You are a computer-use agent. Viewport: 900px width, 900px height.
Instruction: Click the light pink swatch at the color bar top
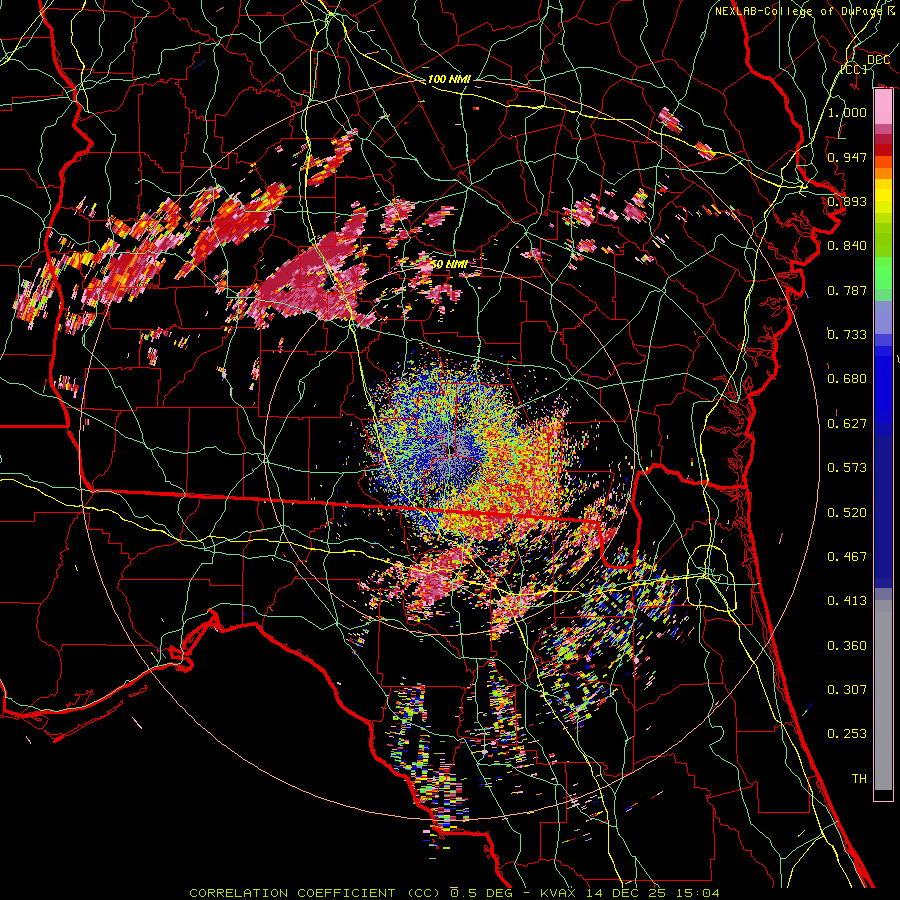tap(883, 107)
